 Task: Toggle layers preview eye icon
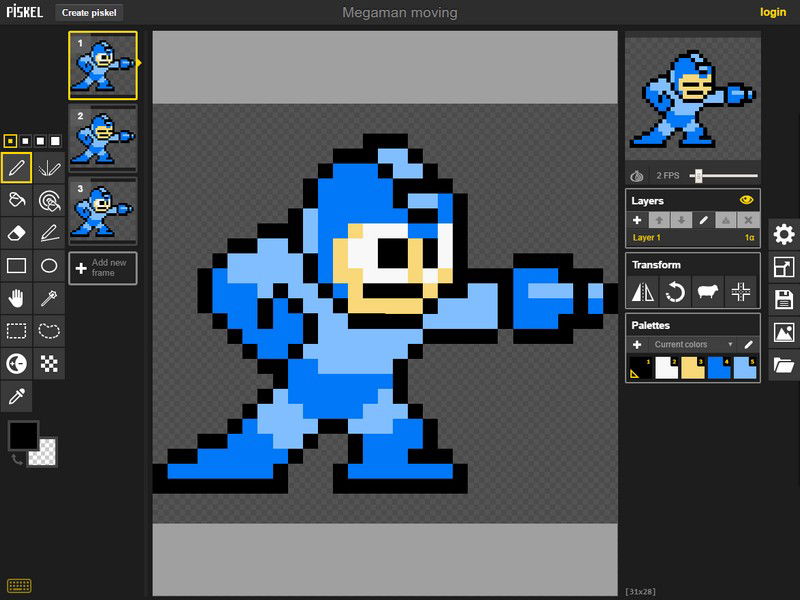[x=746, y=200]
